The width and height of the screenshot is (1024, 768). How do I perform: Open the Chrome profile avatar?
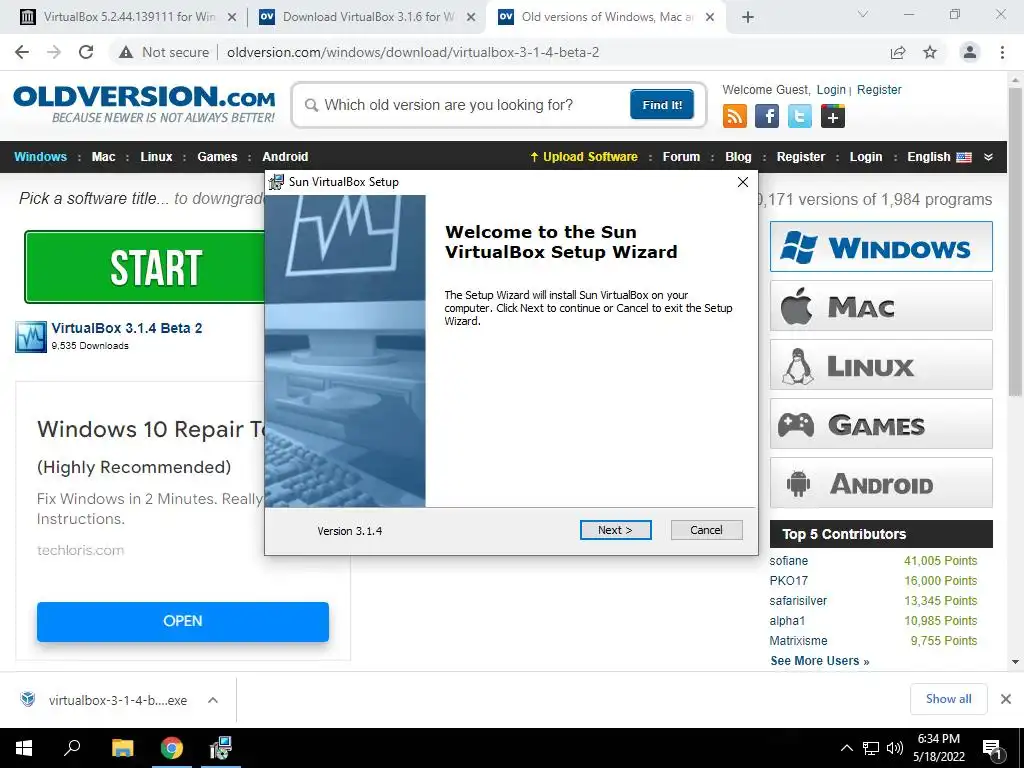[x=970, y=52]
